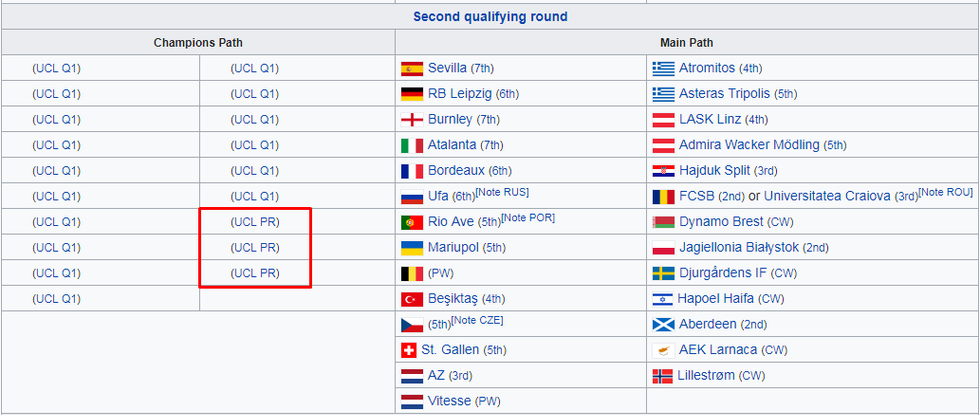Image resolution: width=980 pixels, height=415 pixels.
Task: Click the England flag beside Burnley
Action: point(411,120)
